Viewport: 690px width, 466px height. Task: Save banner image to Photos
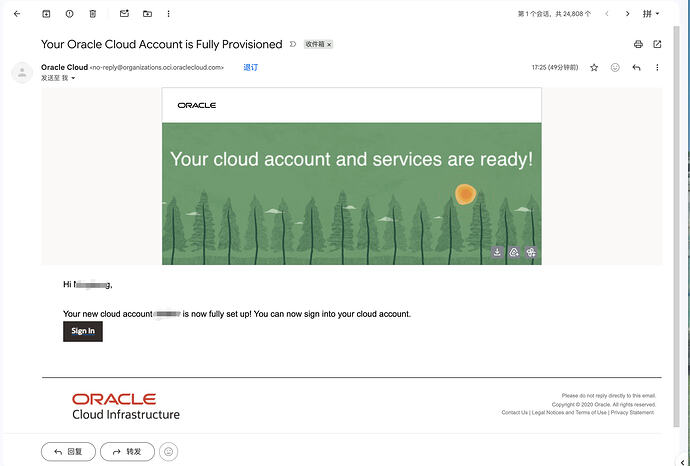[531, 252]
